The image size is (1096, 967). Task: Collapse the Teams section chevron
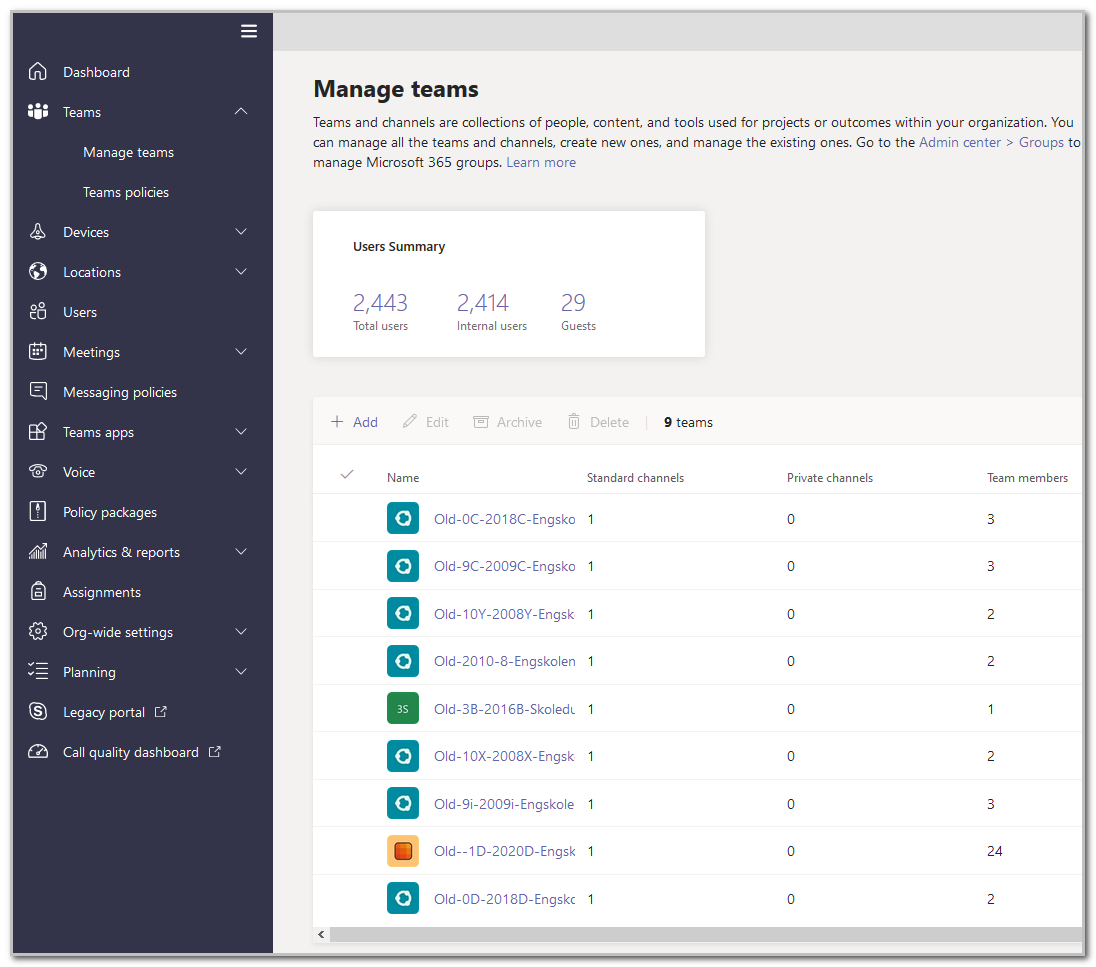coord(241,111)
